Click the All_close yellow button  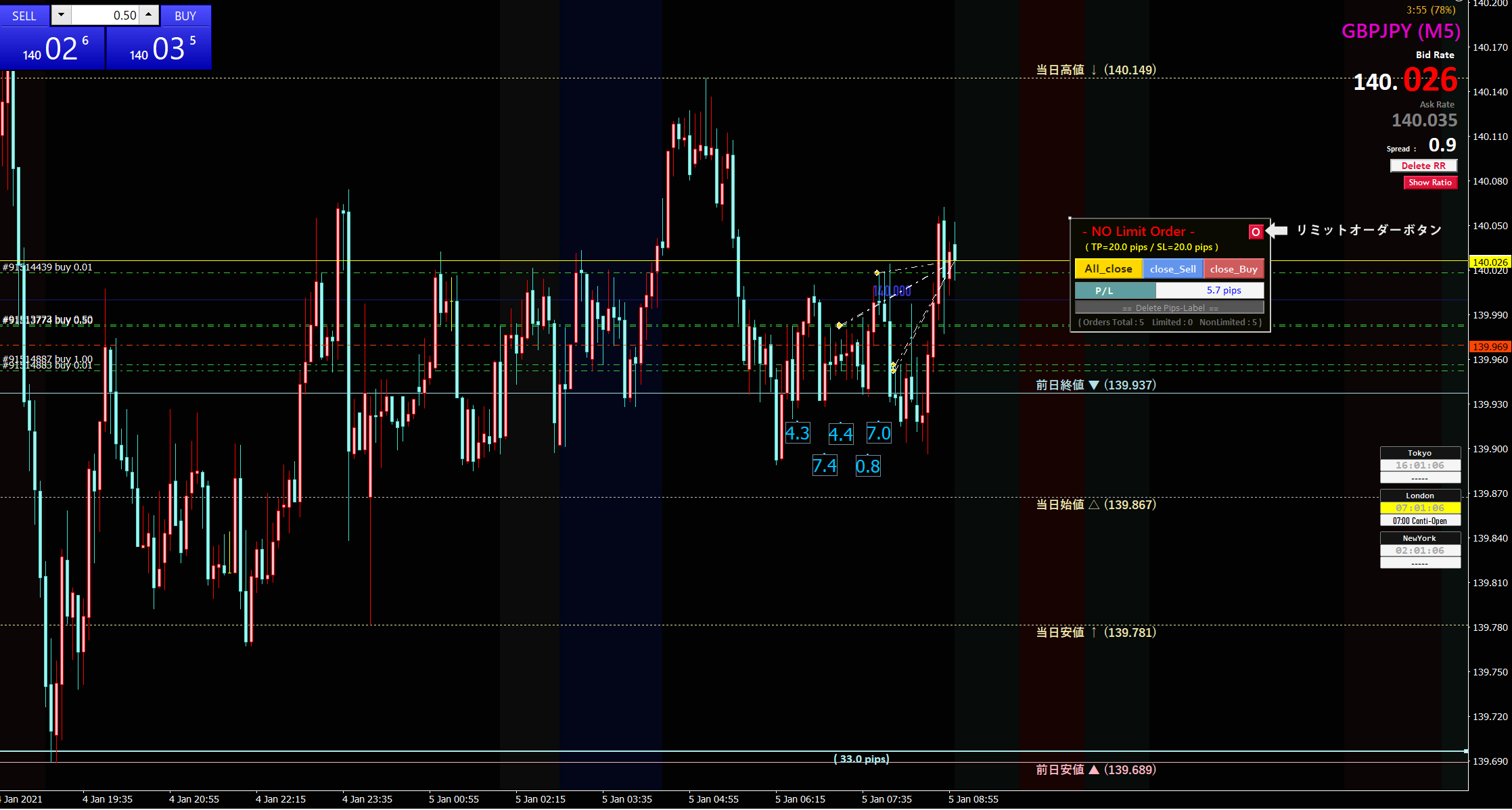pyautogui.click(x=1108, y=269)
